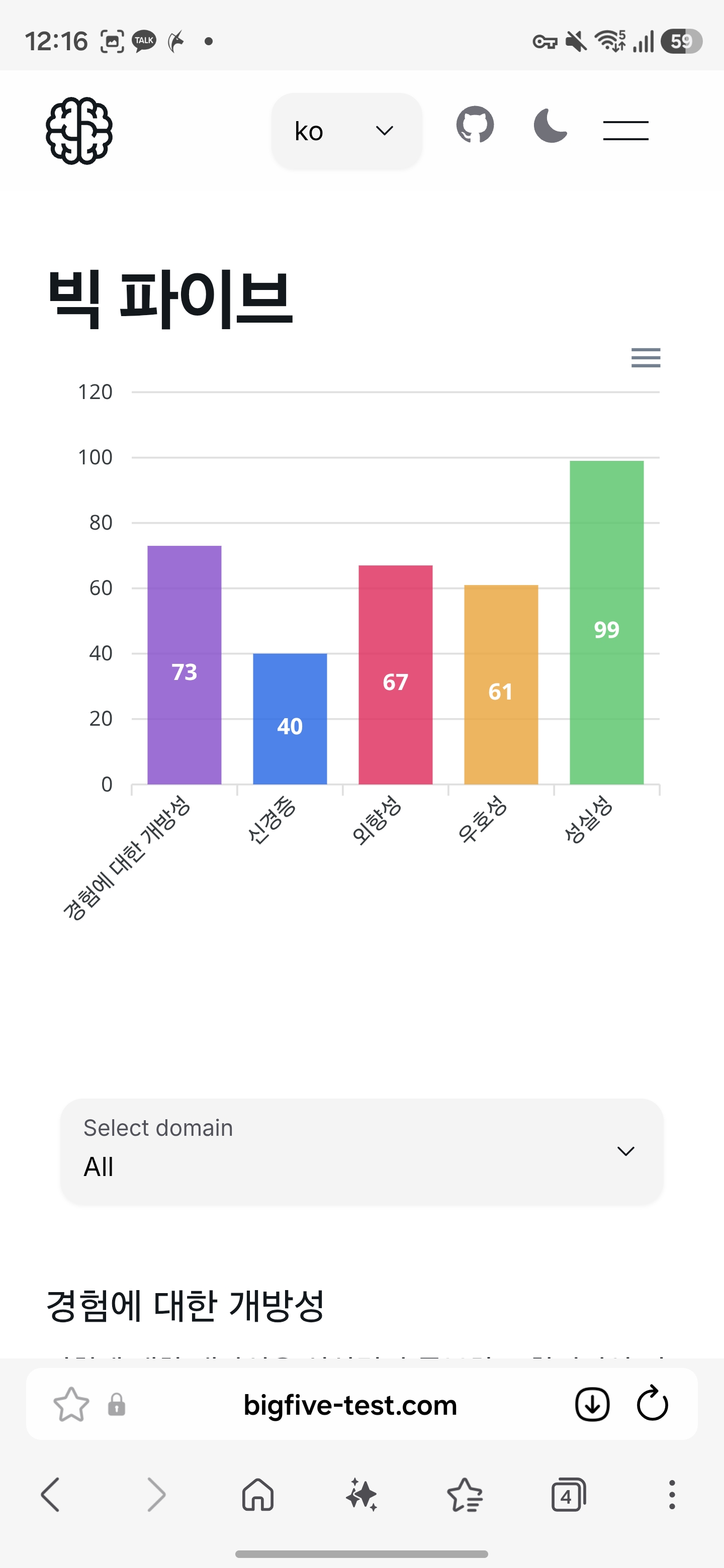
Task: Toggle dark mode moon icon
Action: click(x=550, y=126)
